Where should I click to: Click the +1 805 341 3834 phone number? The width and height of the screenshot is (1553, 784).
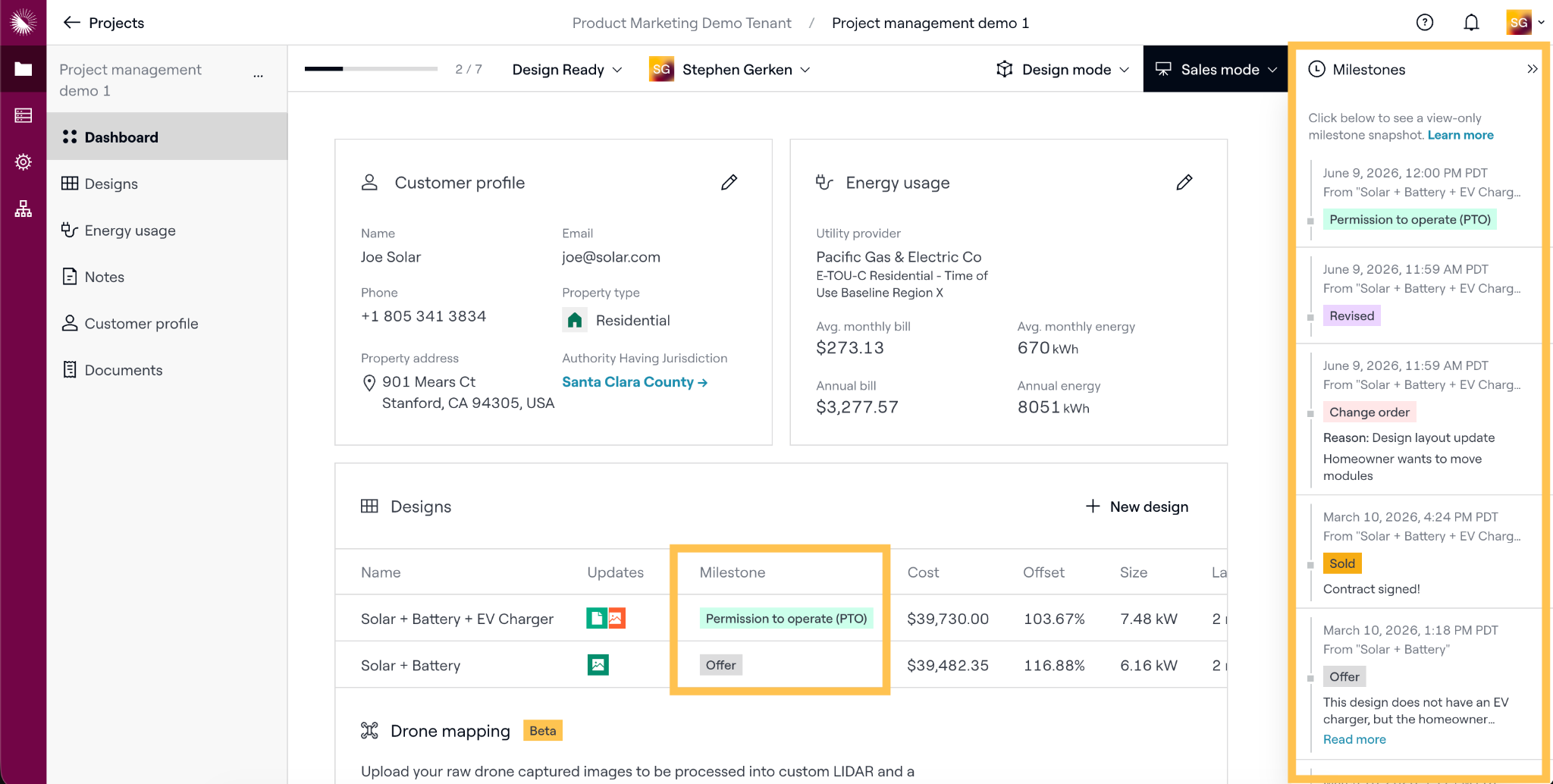pyautogui.click(x=423, y=316)
